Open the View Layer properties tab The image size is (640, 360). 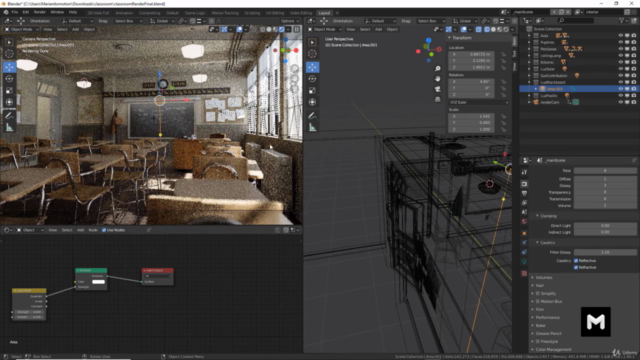[524, 203]
